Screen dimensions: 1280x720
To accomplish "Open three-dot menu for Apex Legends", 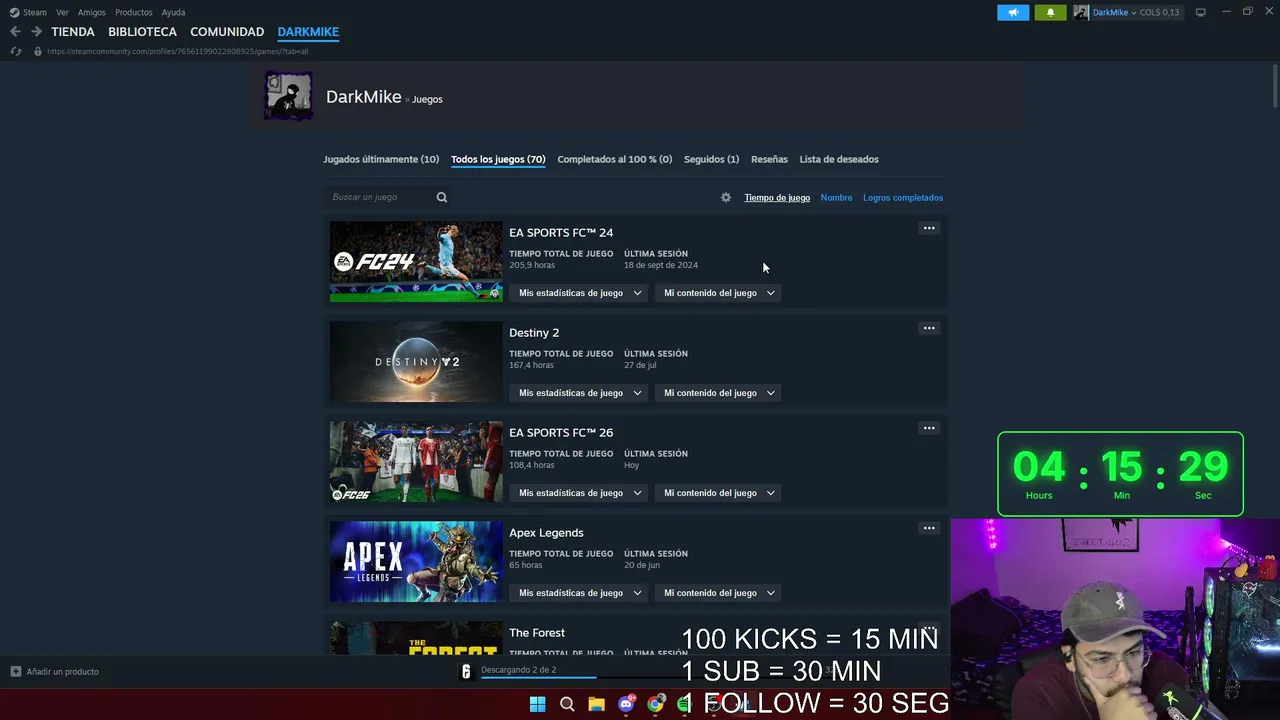I will 929,528.
